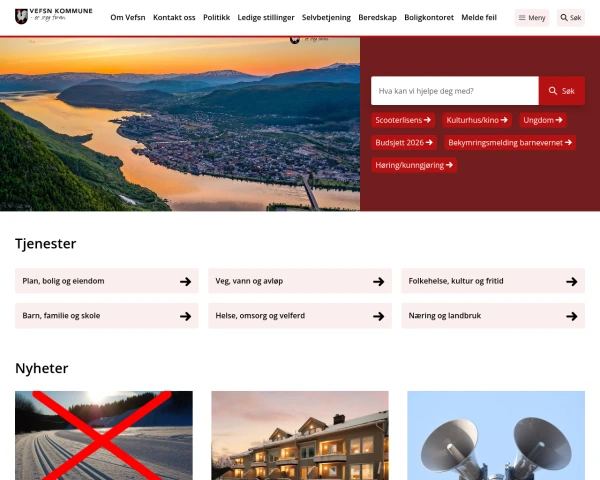Open the Barn, familie og skole service
600x480 pixels.
107,316
